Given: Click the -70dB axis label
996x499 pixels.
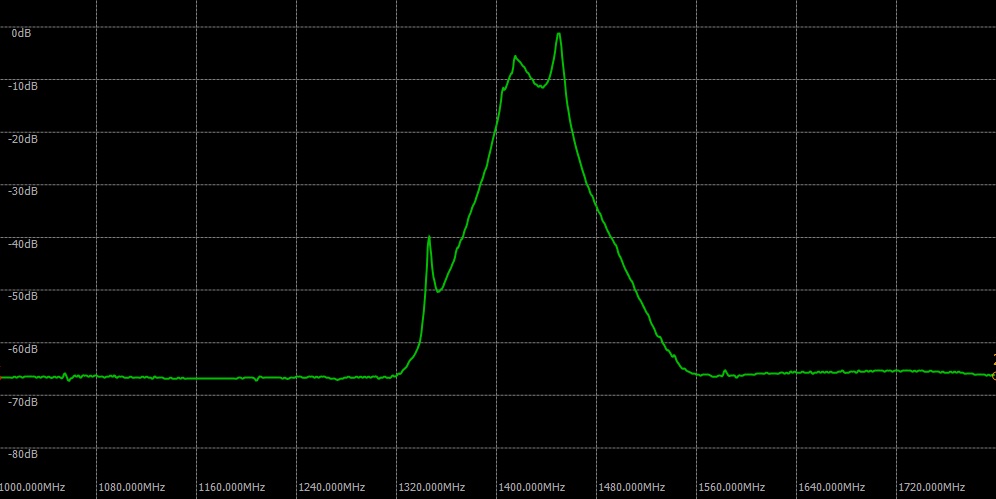Looking at the screenshot, I should click(23, 402).
